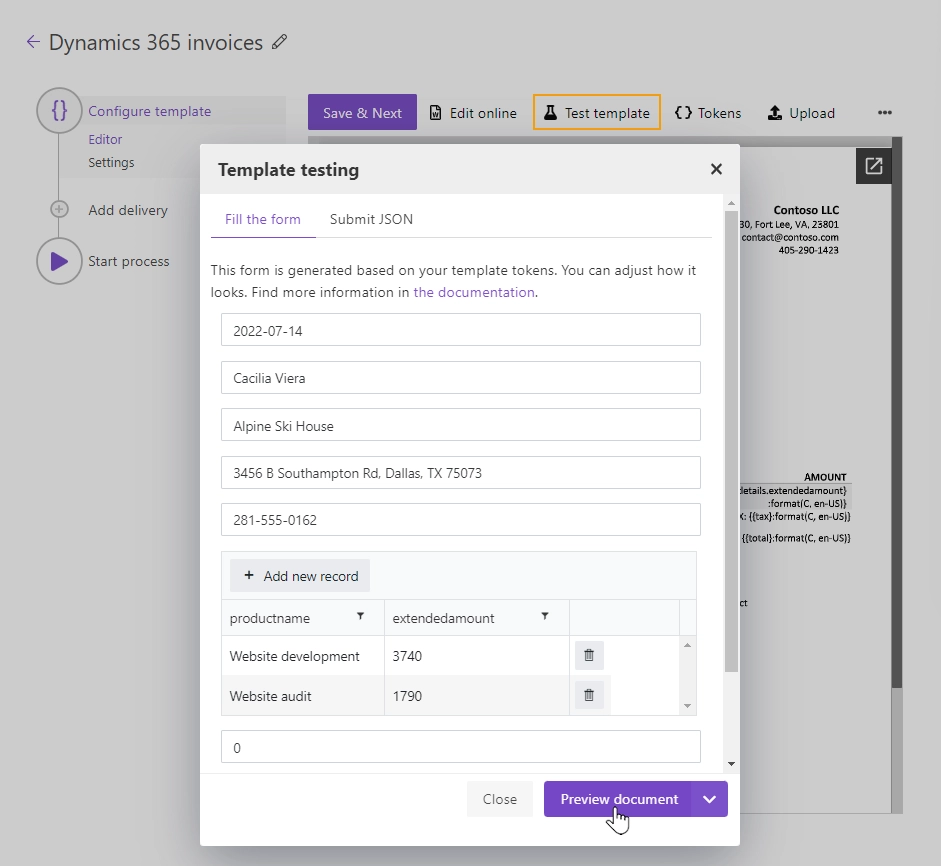Sort by productname column header
This screenshot has height=866, width=941.
point(269,618)
